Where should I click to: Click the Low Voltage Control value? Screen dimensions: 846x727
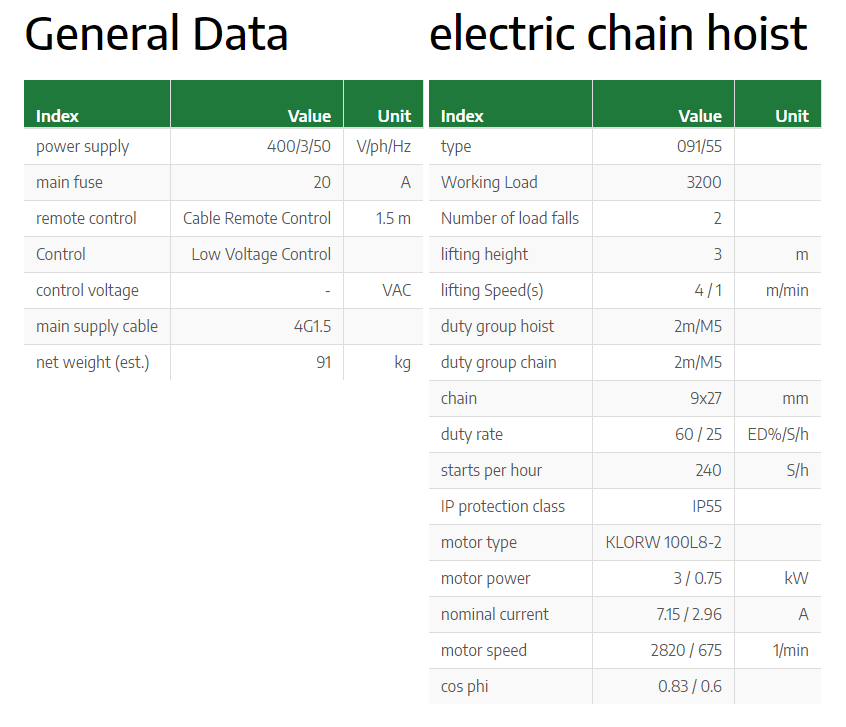tap(261, 254)
